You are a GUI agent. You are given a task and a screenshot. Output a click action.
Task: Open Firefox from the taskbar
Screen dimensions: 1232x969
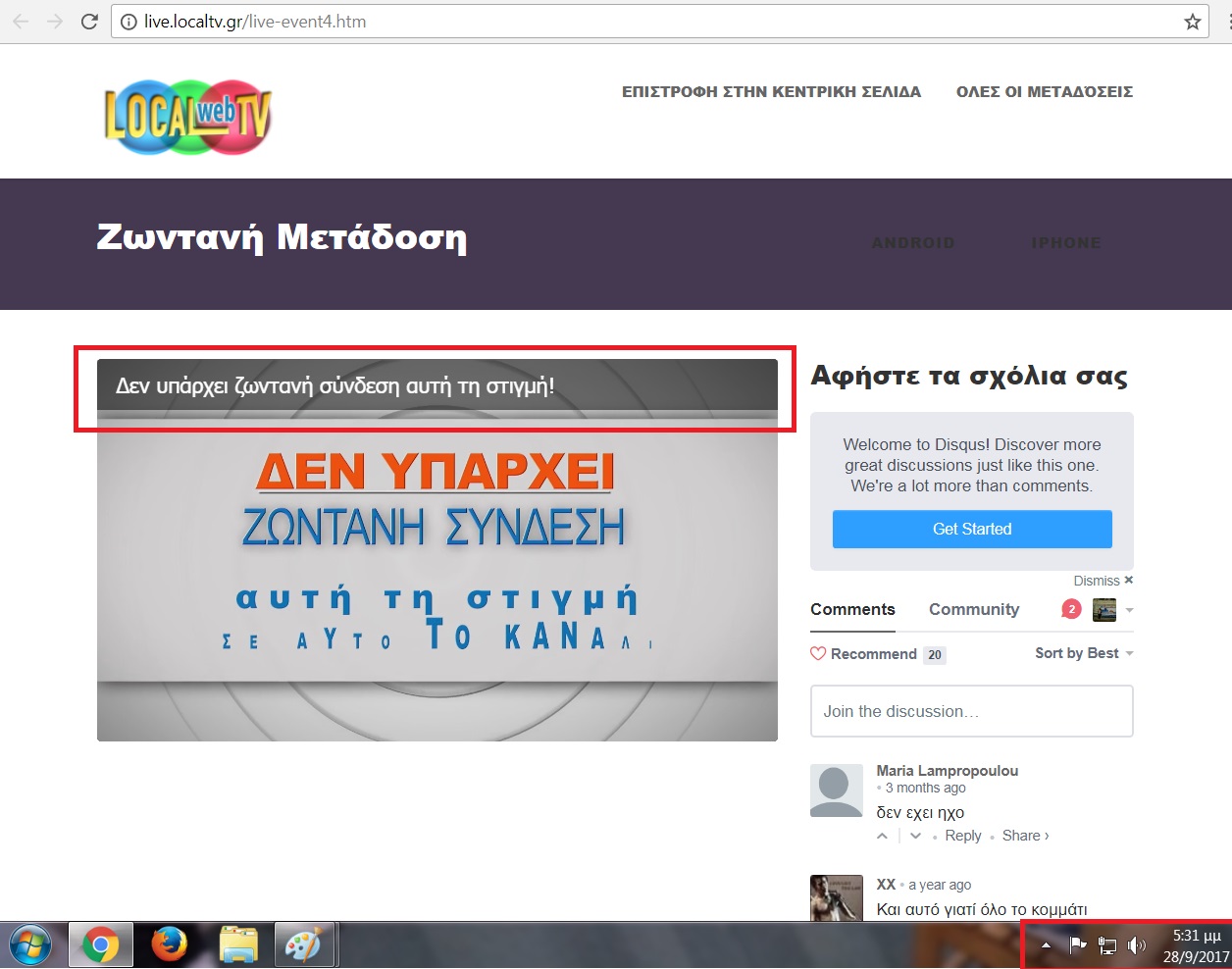170,945
